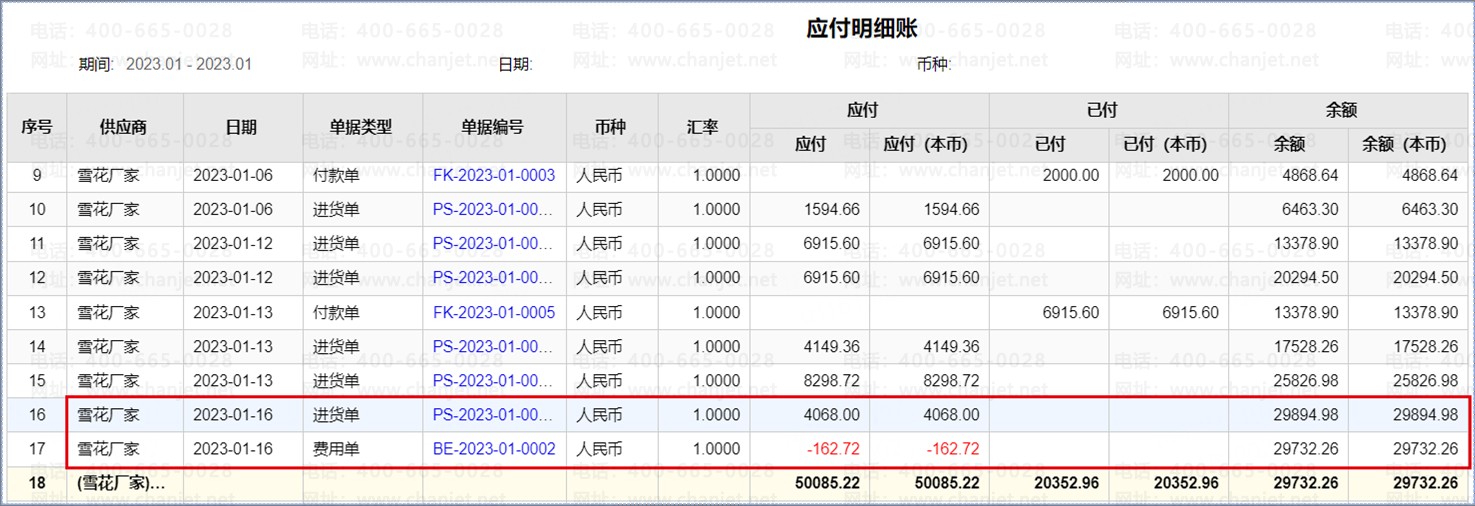Open document link FK-2023-01-0003
Screen dimensions: 1475x506
pyautogui.click(x=494, y=175)
